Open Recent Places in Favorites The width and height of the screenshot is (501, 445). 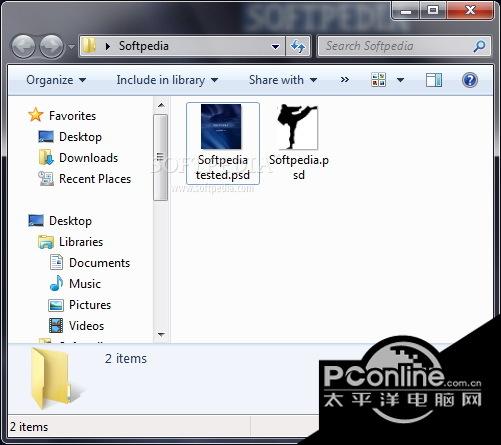click(x=95, y=179)
